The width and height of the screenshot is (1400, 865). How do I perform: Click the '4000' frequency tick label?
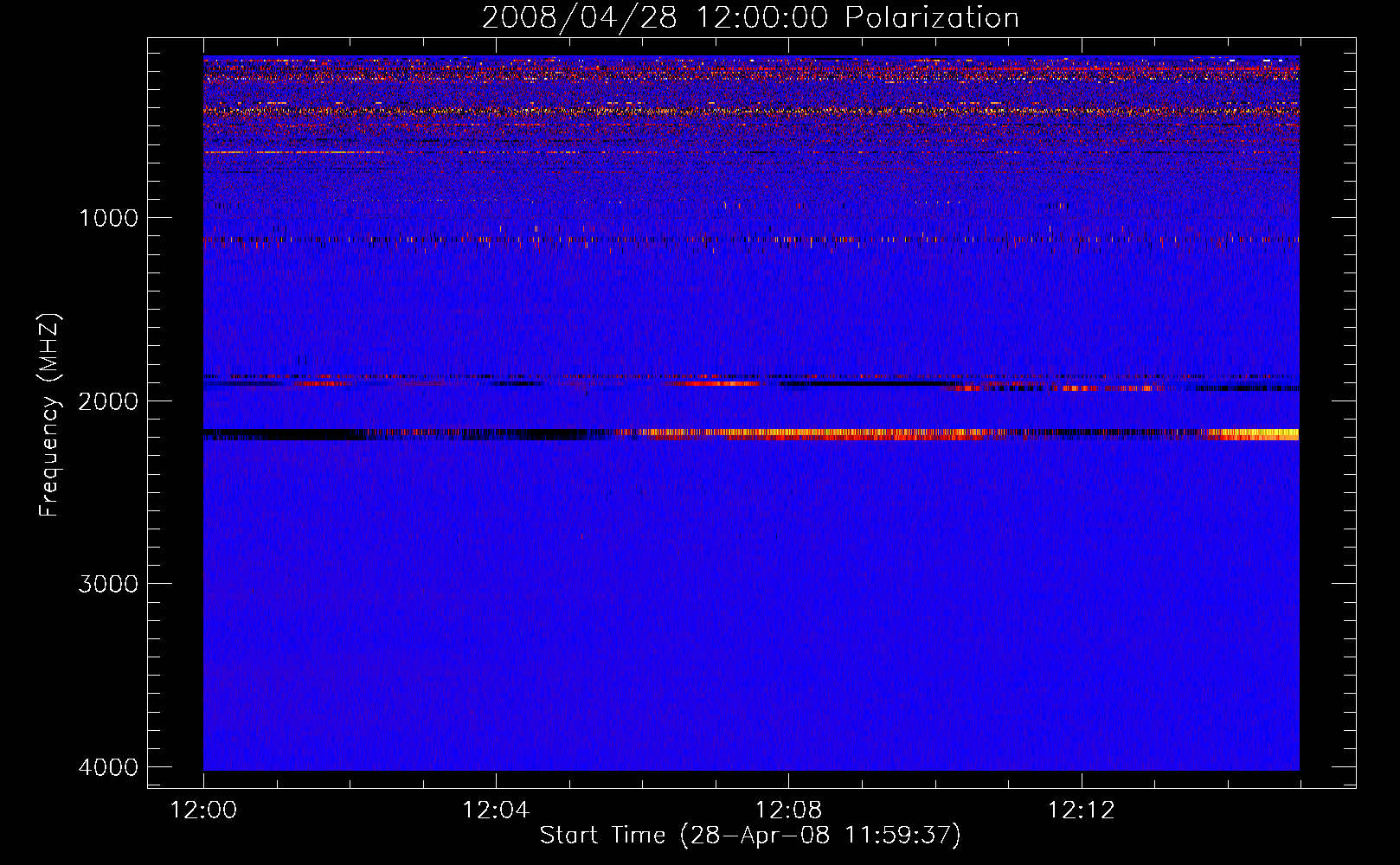tap(108, 767)
